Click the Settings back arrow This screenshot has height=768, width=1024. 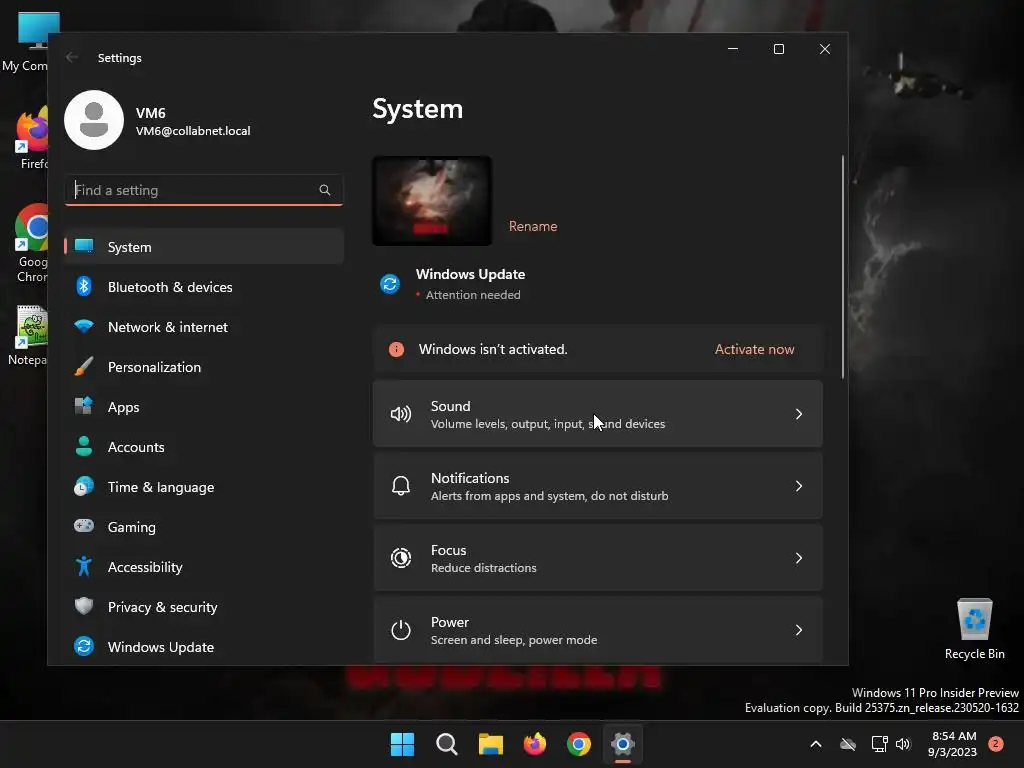click(x=72, y=57)
